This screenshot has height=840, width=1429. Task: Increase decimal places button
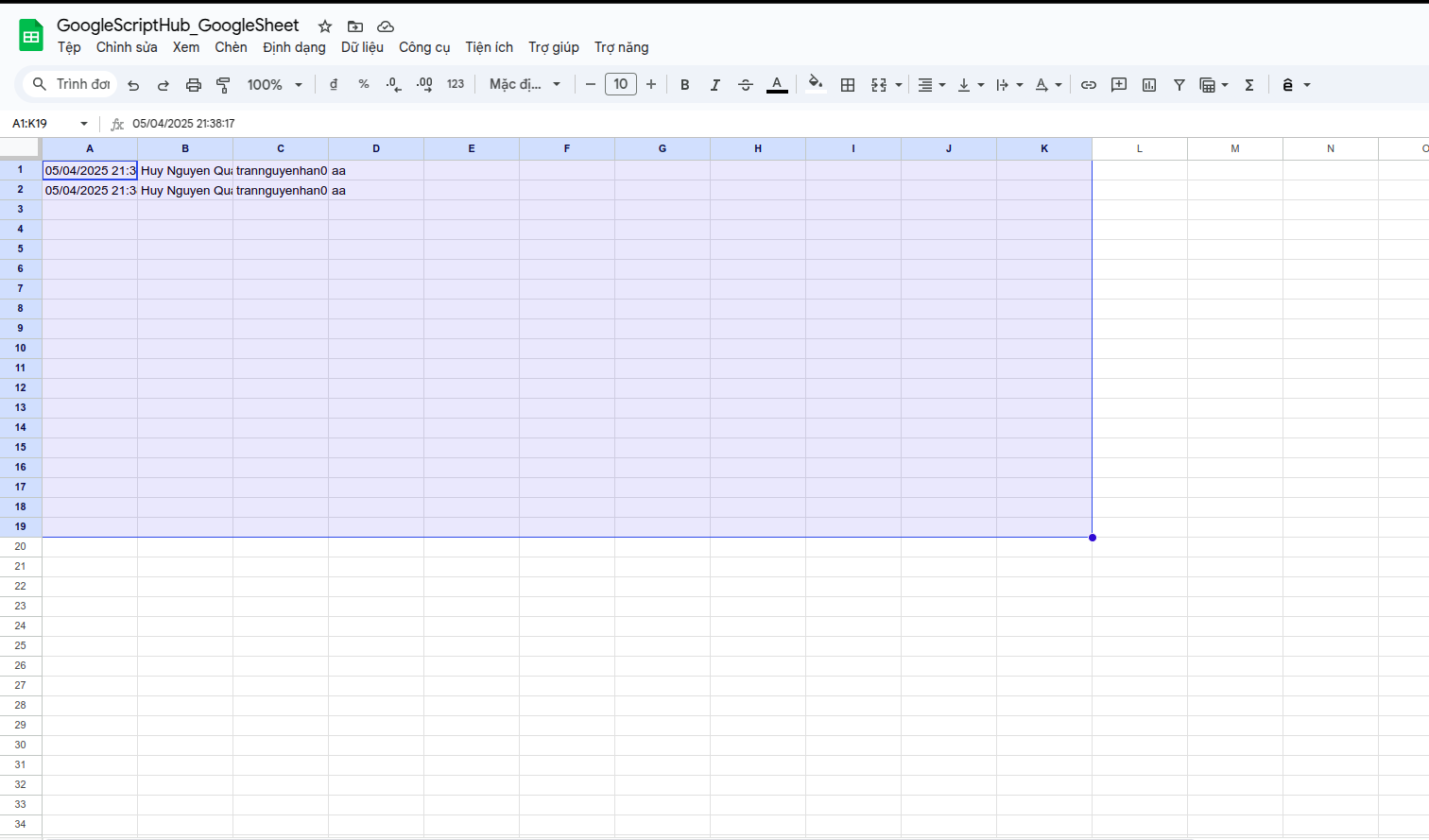point(424,85)
